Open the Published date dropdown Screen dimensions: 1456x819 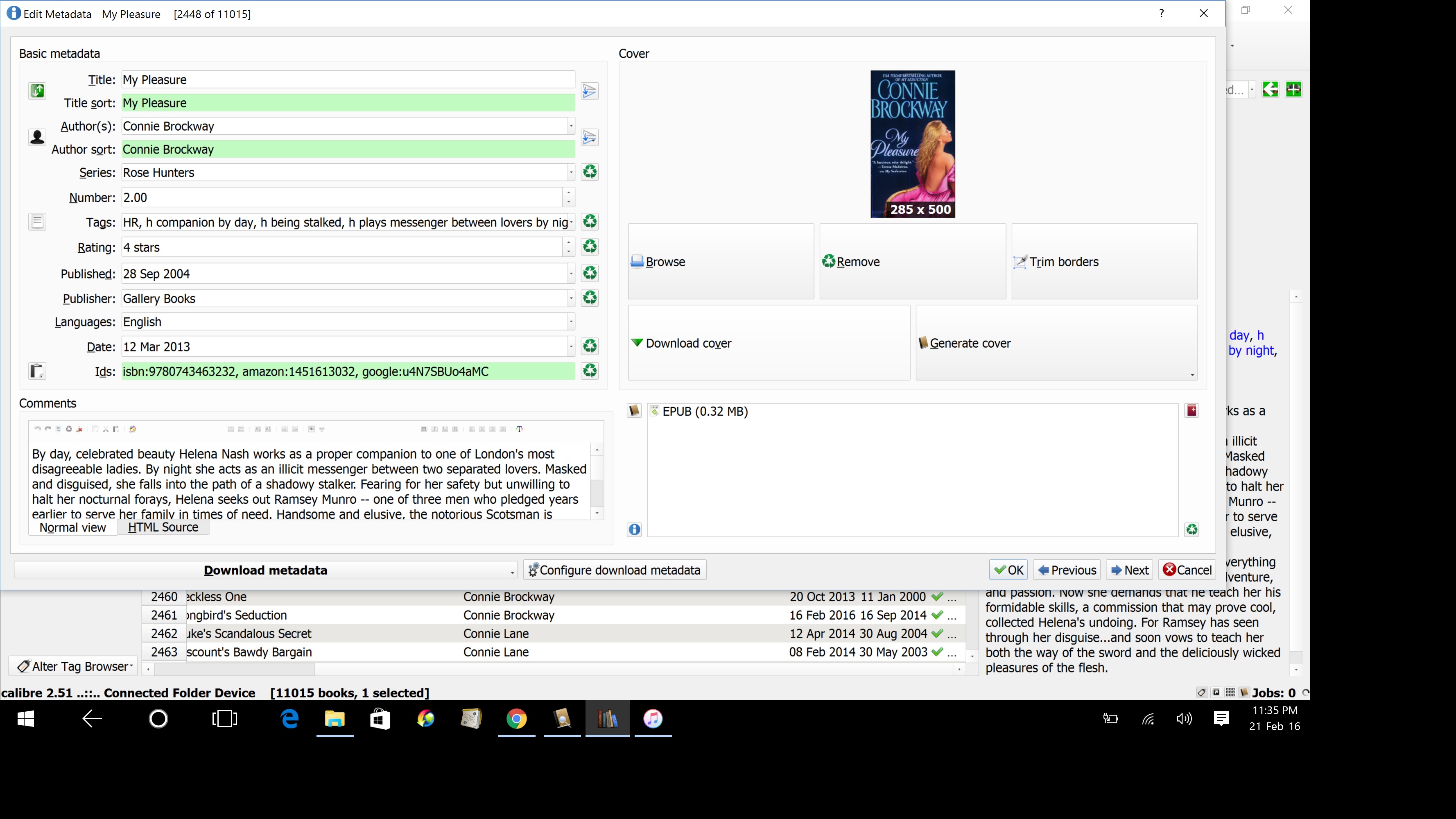(571, 274)
